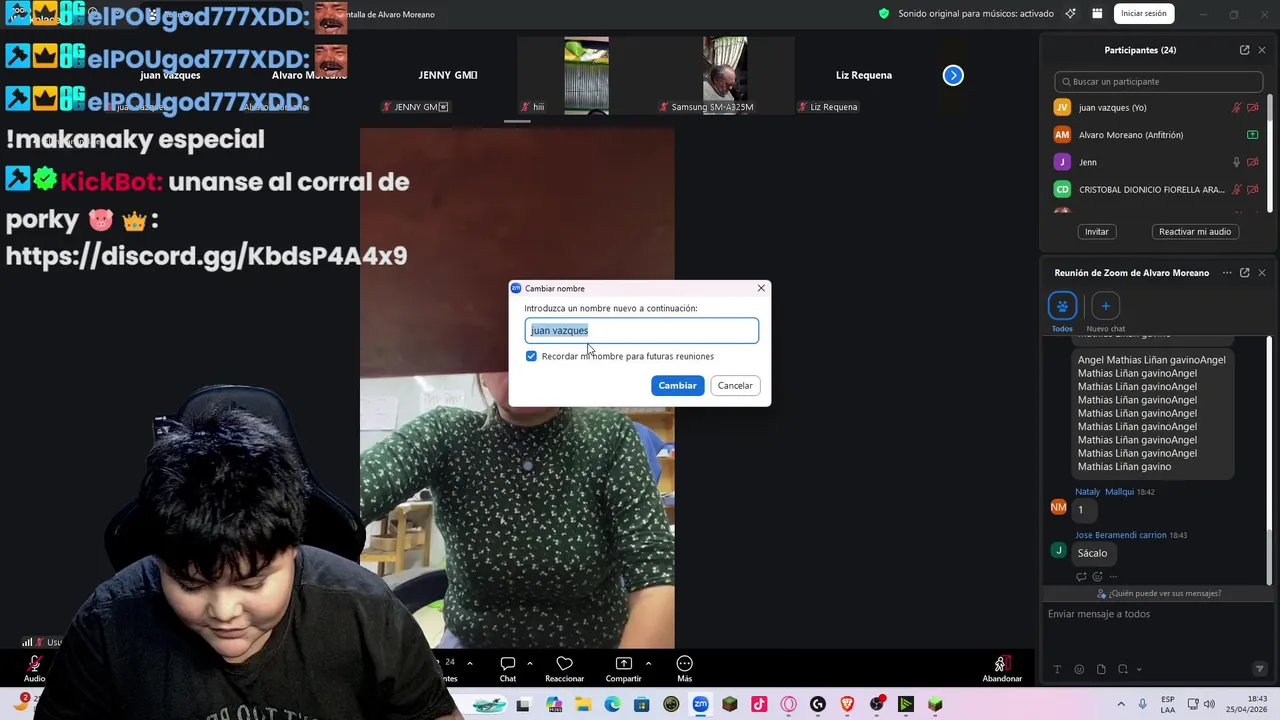Screen dimensions: 1280x720
Task: Open the Más options menu
Action: tap(684, 669)
